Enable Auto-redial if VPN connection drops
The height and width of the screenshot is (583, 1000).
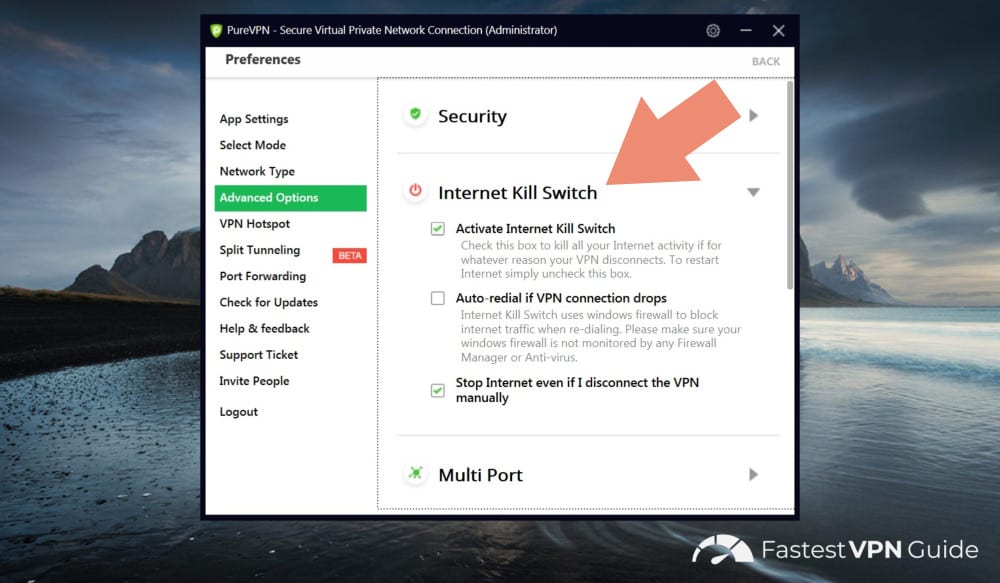438,298
